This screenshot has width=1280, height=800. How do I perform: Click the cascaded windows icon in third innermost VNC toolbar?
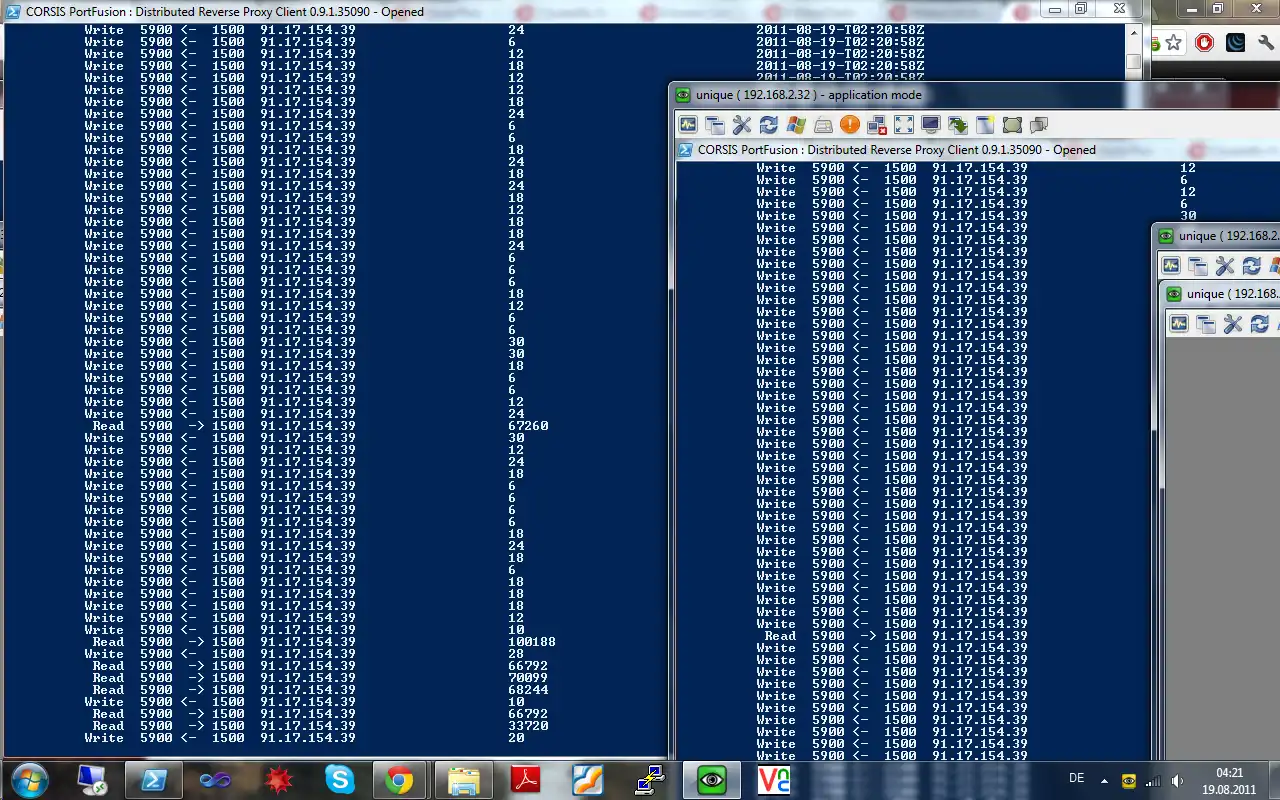point(1206,324)
